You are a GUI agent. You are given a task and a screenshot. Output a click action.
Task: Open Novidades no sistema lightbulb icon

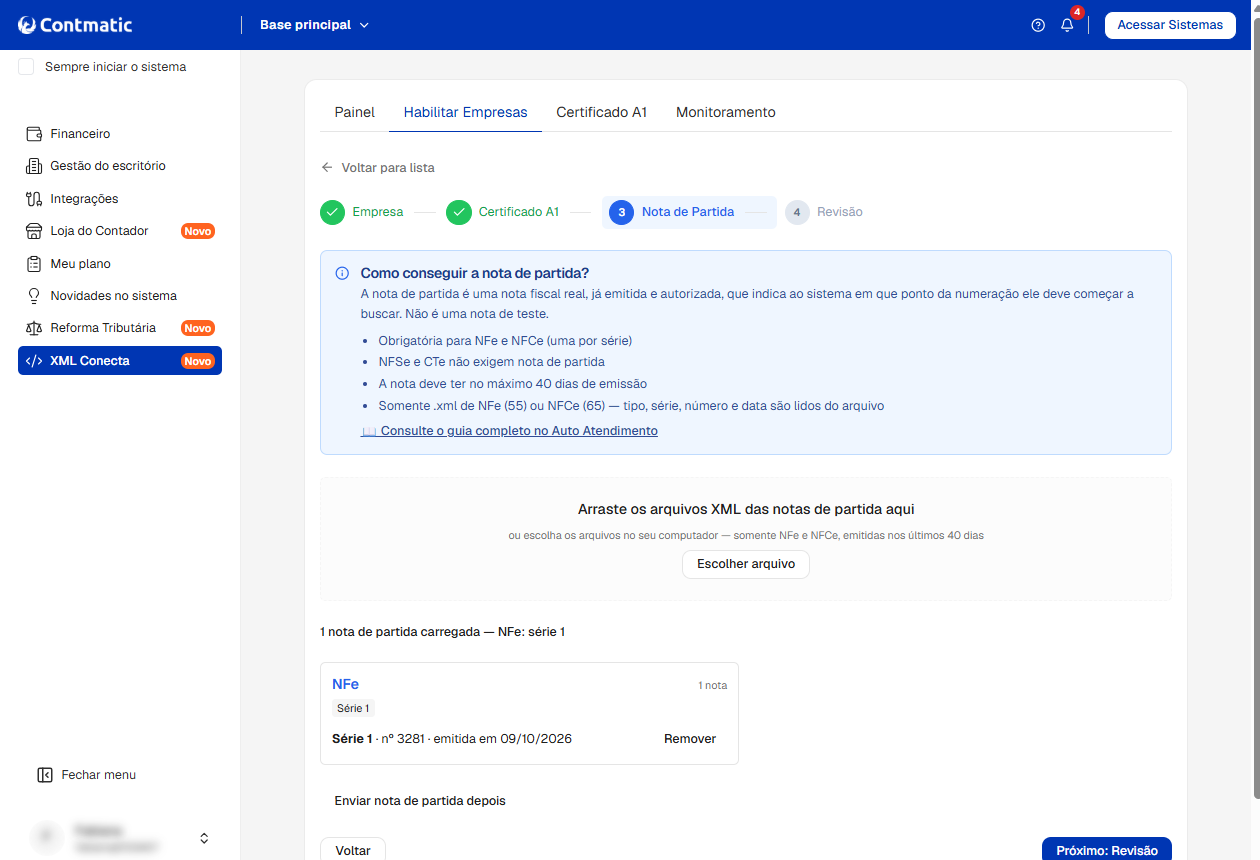(33, 296)
